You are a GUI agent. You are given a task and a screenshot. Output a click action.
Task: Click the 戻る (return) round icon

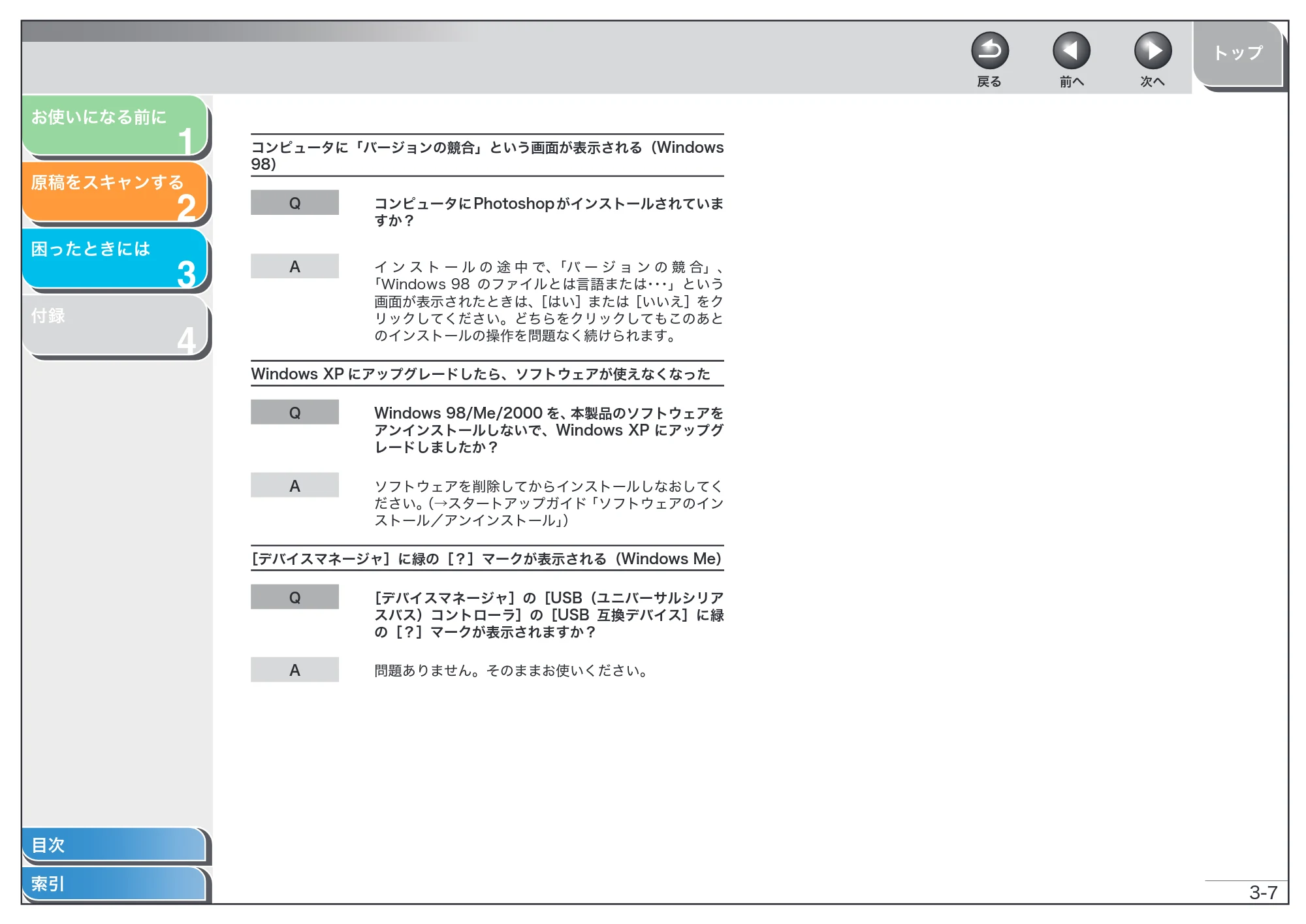(x=989, y=50)
